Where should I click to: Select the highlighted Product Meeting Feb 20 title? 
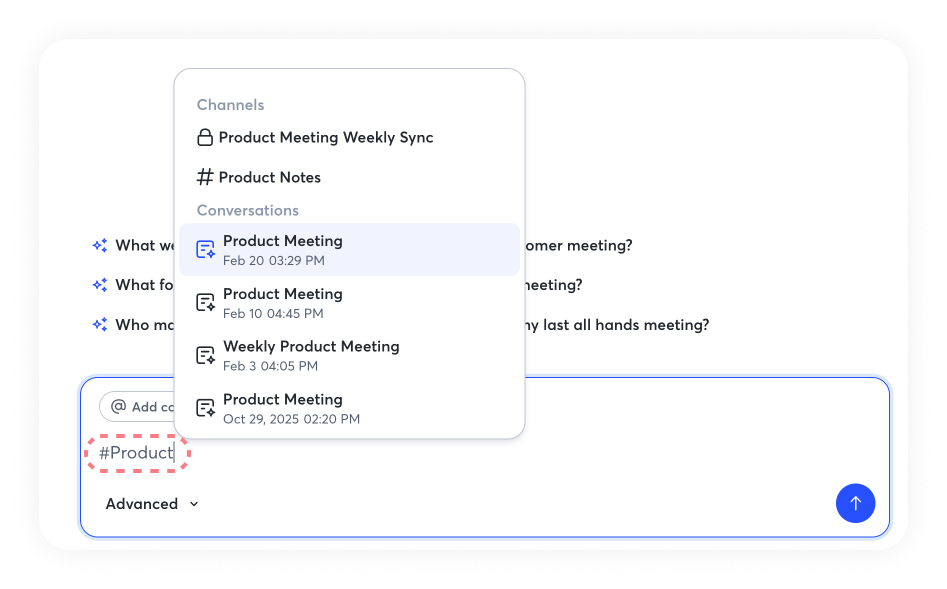[283, 241]
